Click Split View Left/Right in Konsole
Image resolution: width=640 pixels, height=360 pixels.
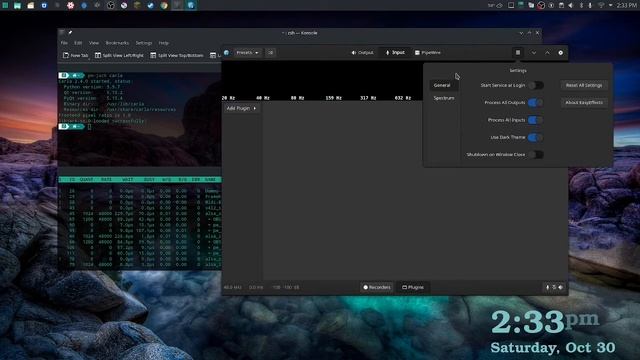click(x=119, y=56)
